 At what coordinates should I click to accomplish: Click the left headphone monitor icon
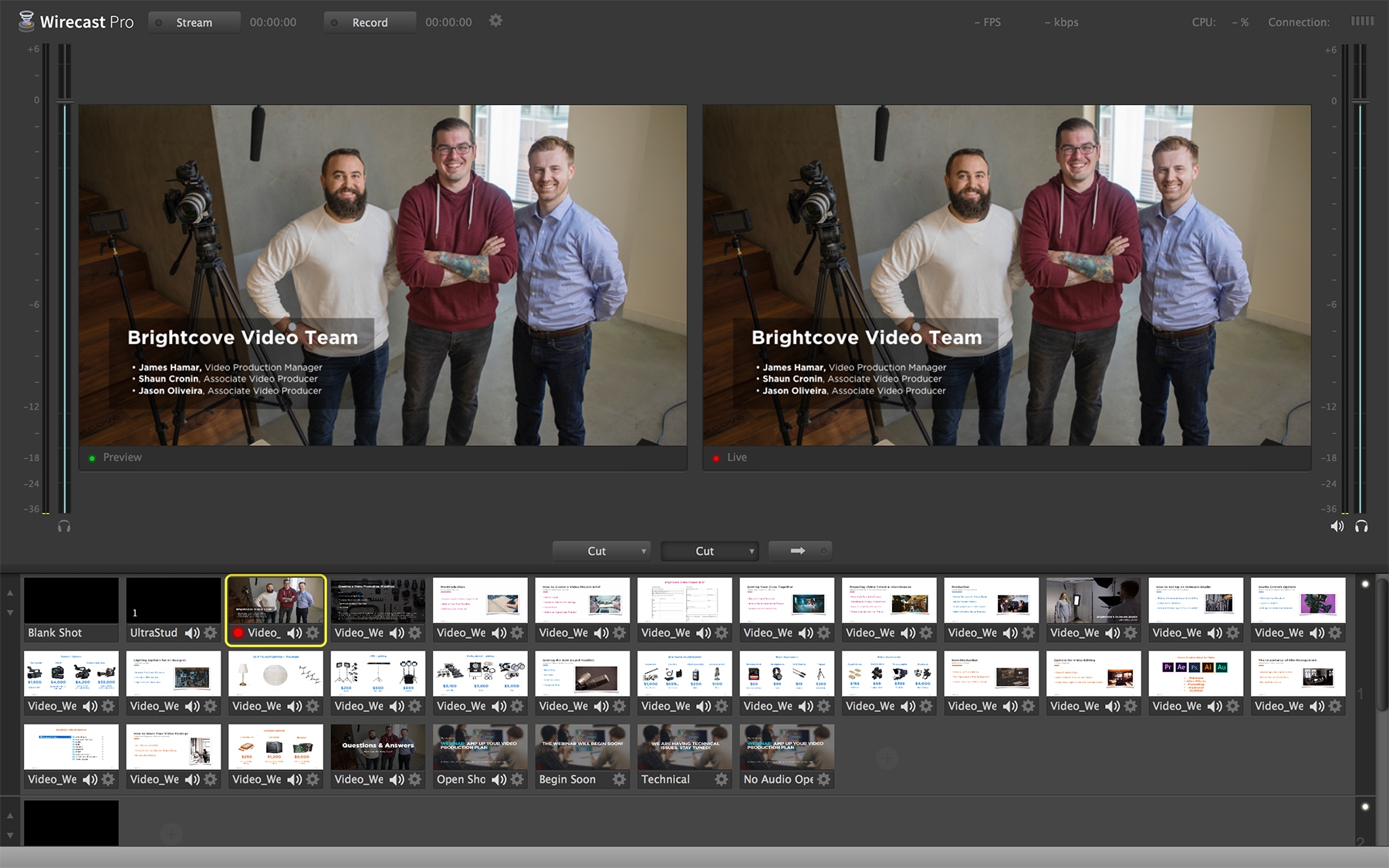pos(64,526)
